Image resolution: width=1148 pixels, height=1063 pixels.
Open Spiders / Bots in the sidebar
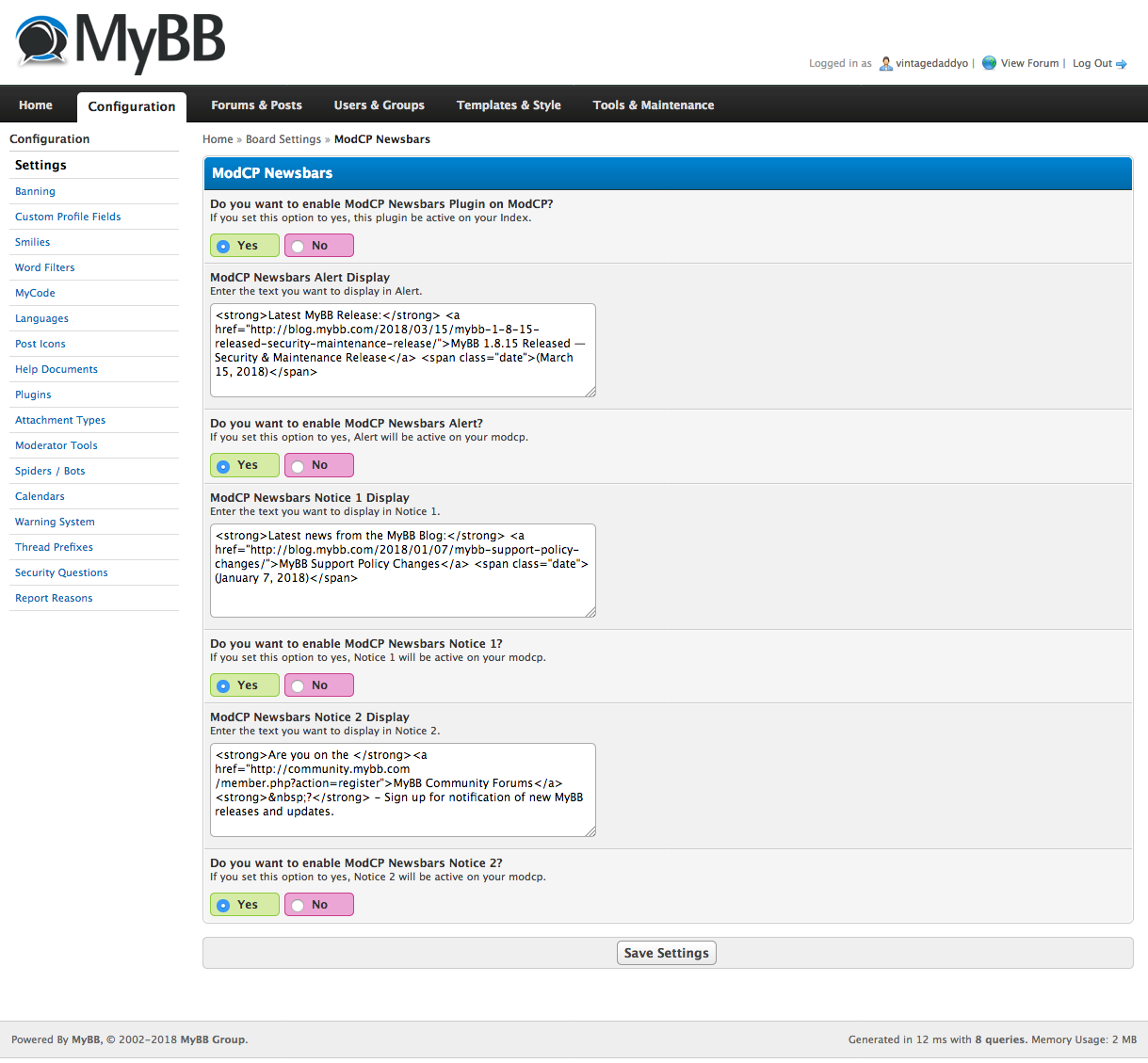[50, 471]
